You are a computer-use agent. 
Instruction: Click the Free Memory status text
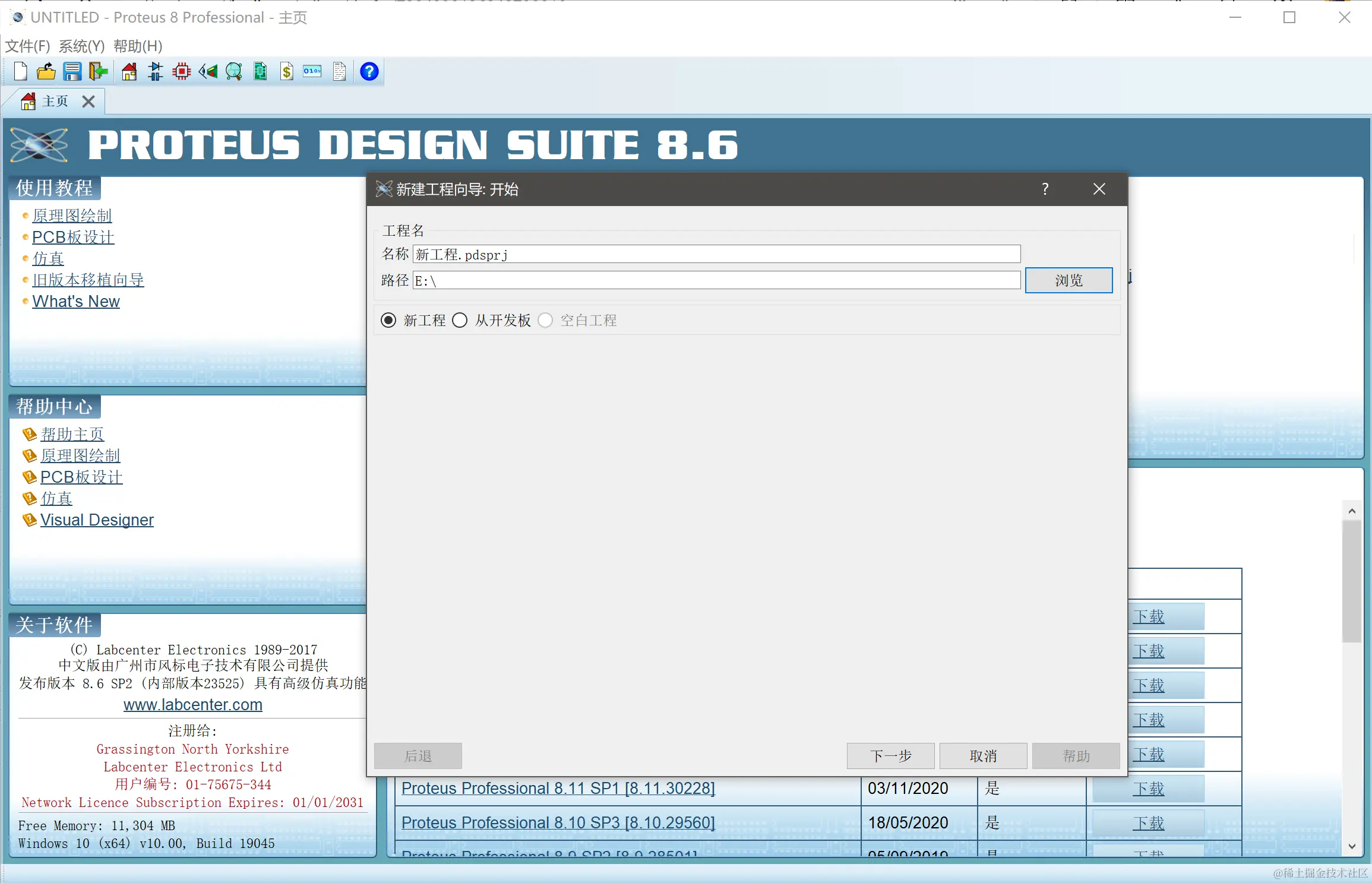[x=96, y=825]
